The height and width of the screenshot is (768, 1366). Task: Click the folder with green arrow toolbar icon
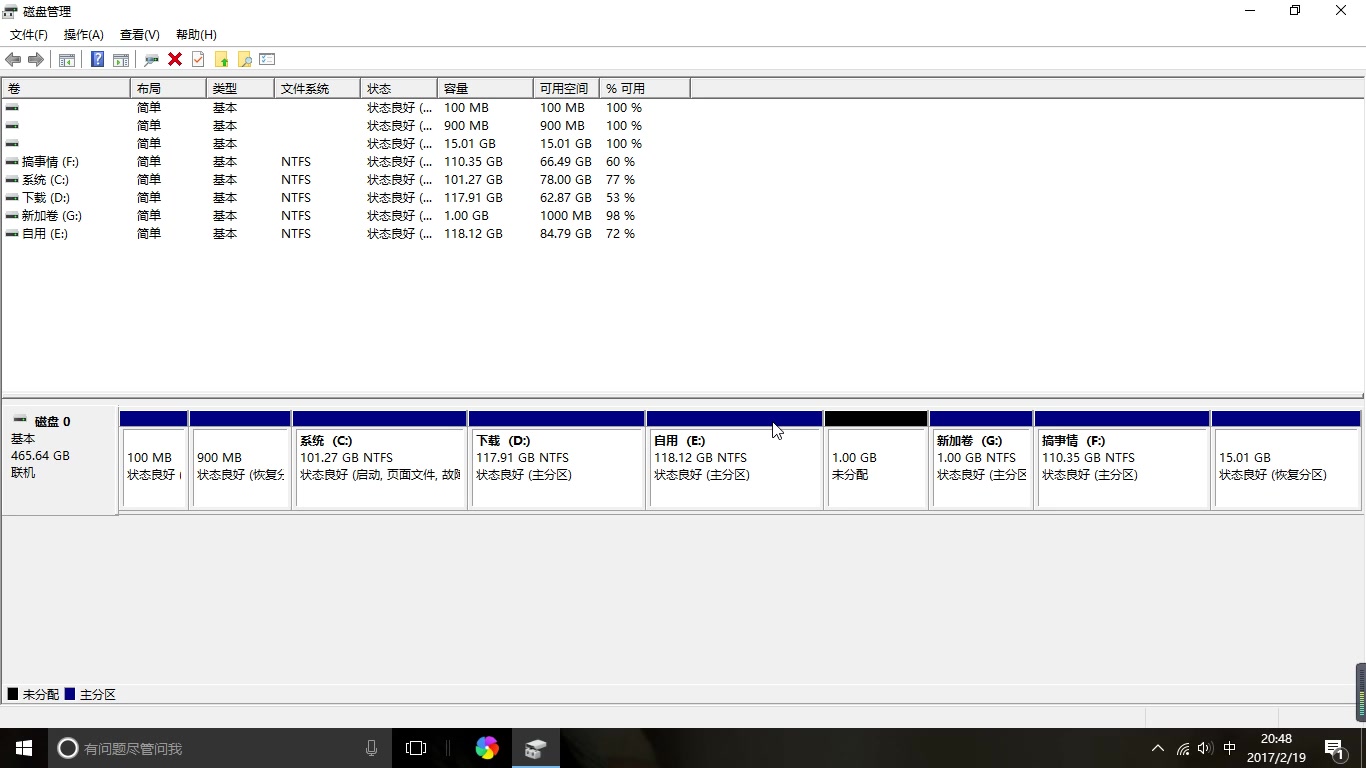221,60
